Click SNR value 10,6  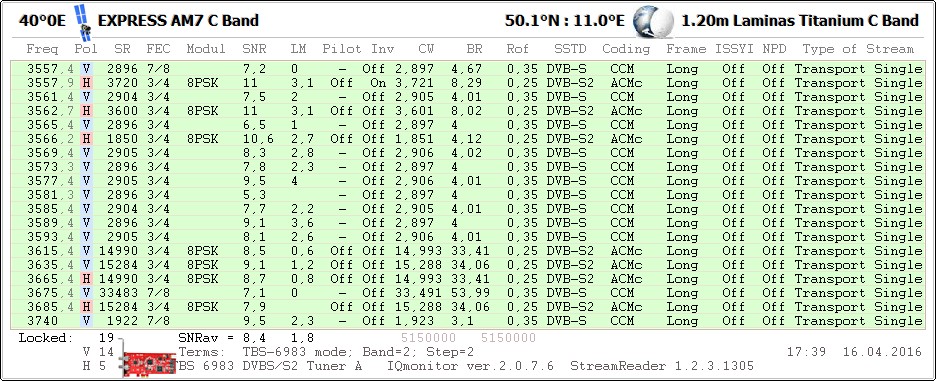(258, 139)
